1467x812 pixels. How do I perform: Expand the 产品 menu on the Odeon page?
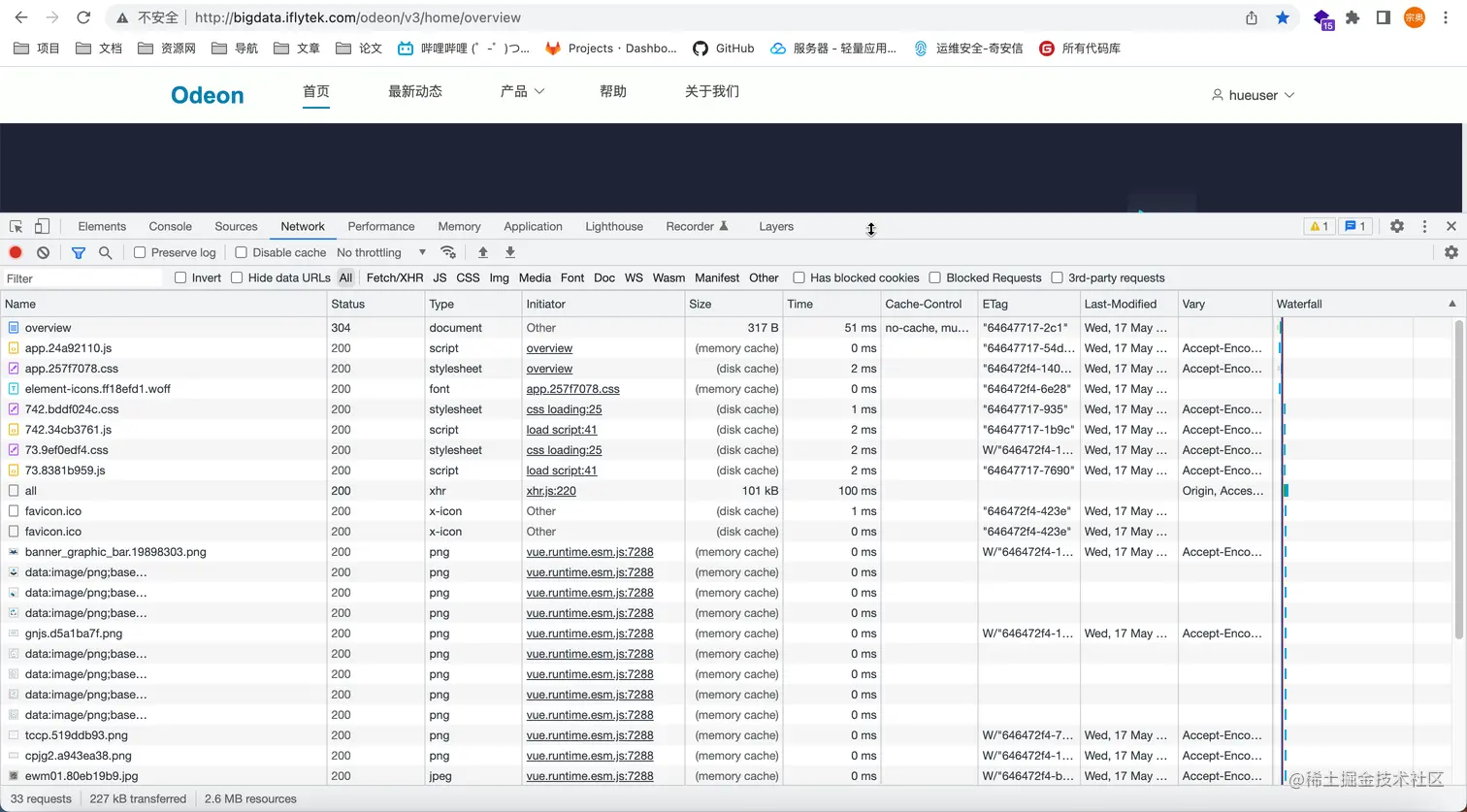coord(522,91)
